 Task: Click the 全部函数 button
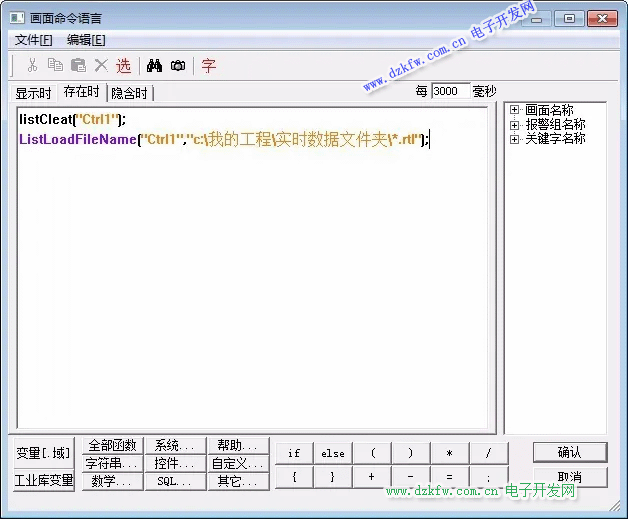tap(112, 445)
